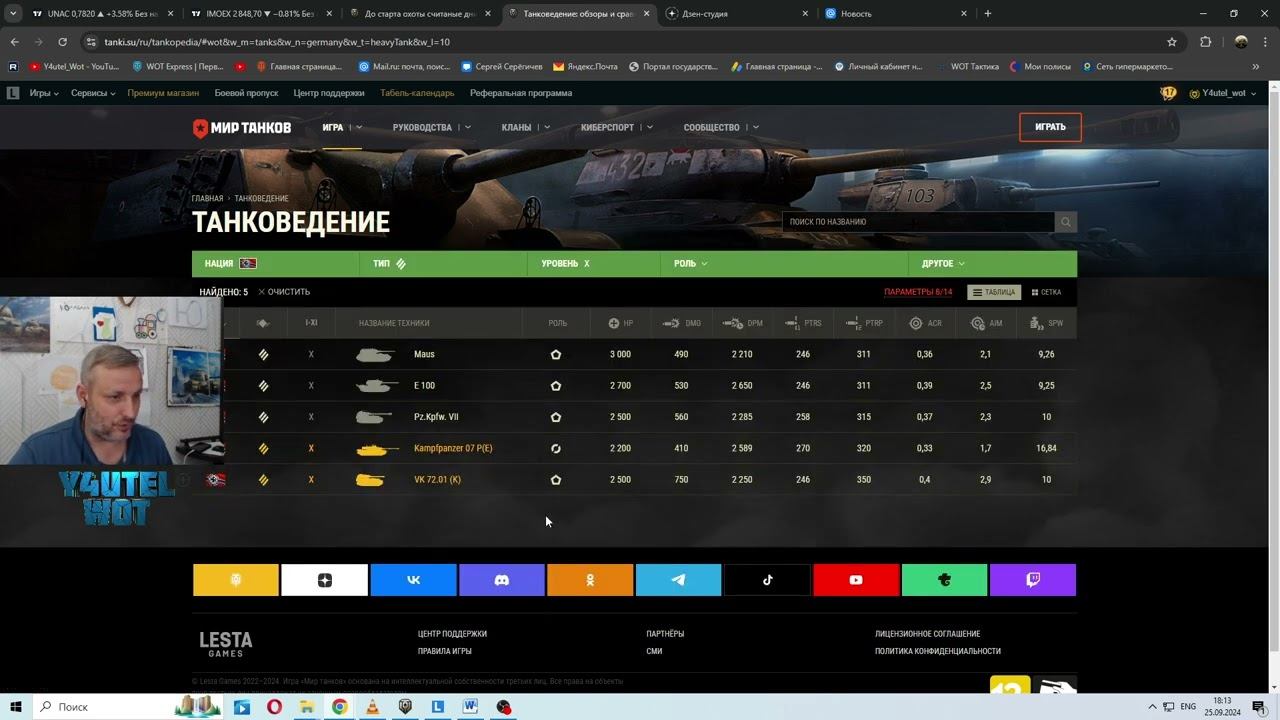The height and width of the screenshot is (720, 1280).
Task: Open the Y4utel_wot account dropdown
Action: (1223, 93)
